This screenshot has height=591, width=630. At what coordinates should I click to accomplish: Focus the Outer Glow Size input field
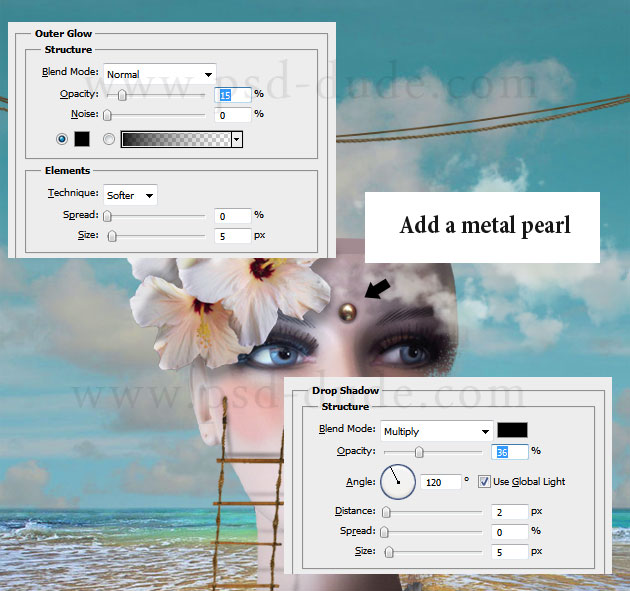point(233,236)
